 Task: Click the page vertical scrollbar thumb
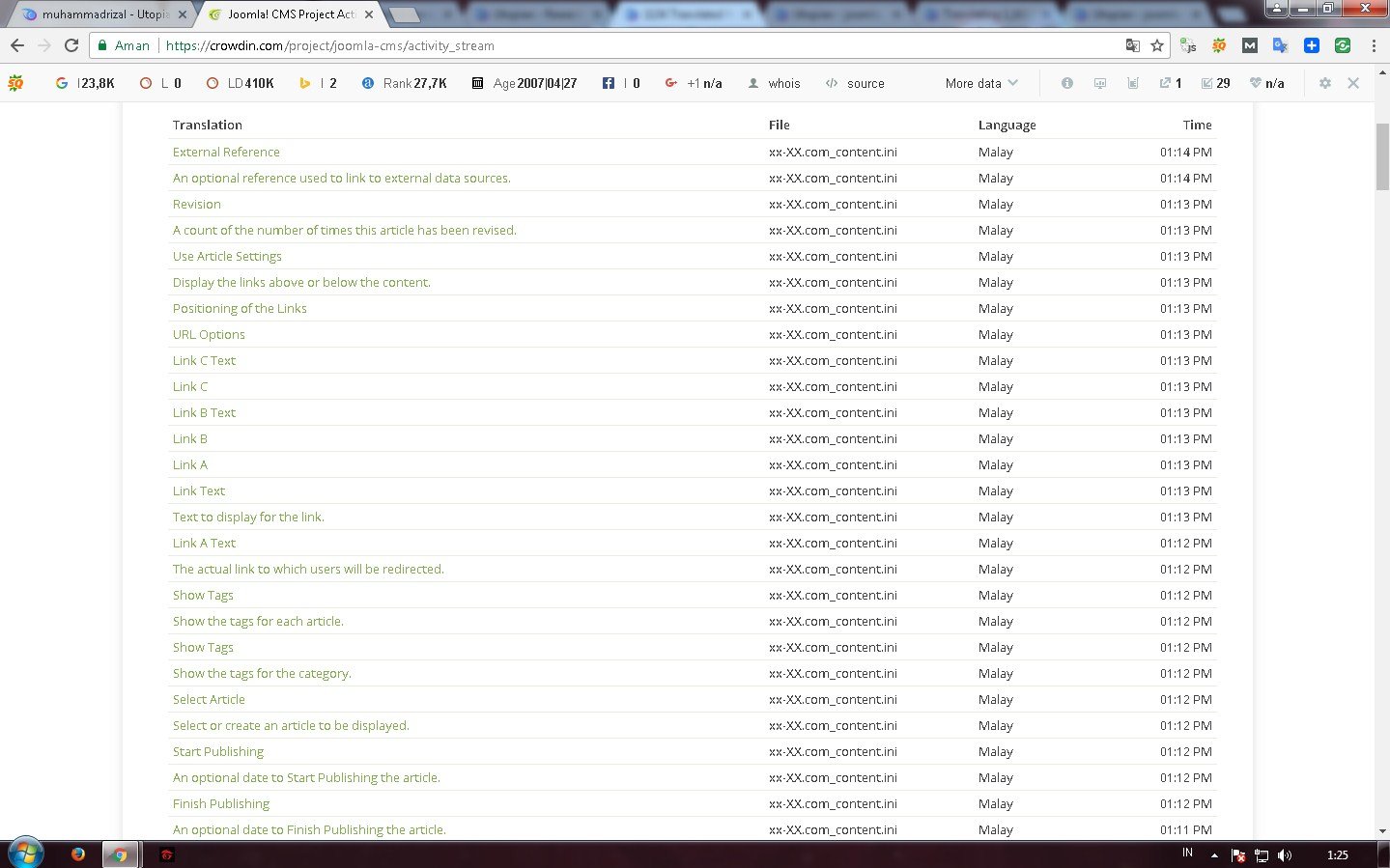tap(1382, 156)
